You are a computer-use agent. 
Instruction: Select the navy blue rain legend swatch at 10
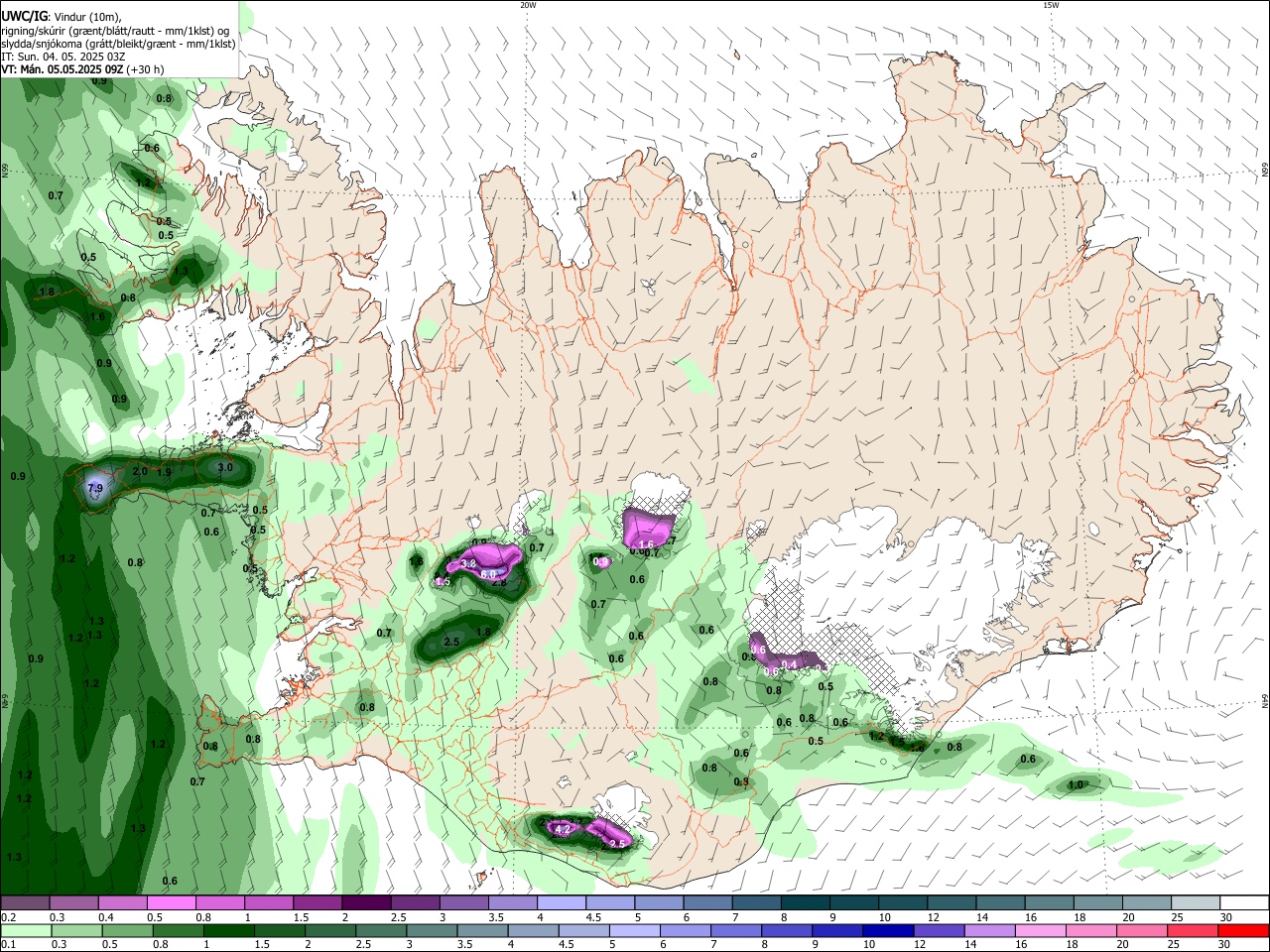(x=888, y=930)
